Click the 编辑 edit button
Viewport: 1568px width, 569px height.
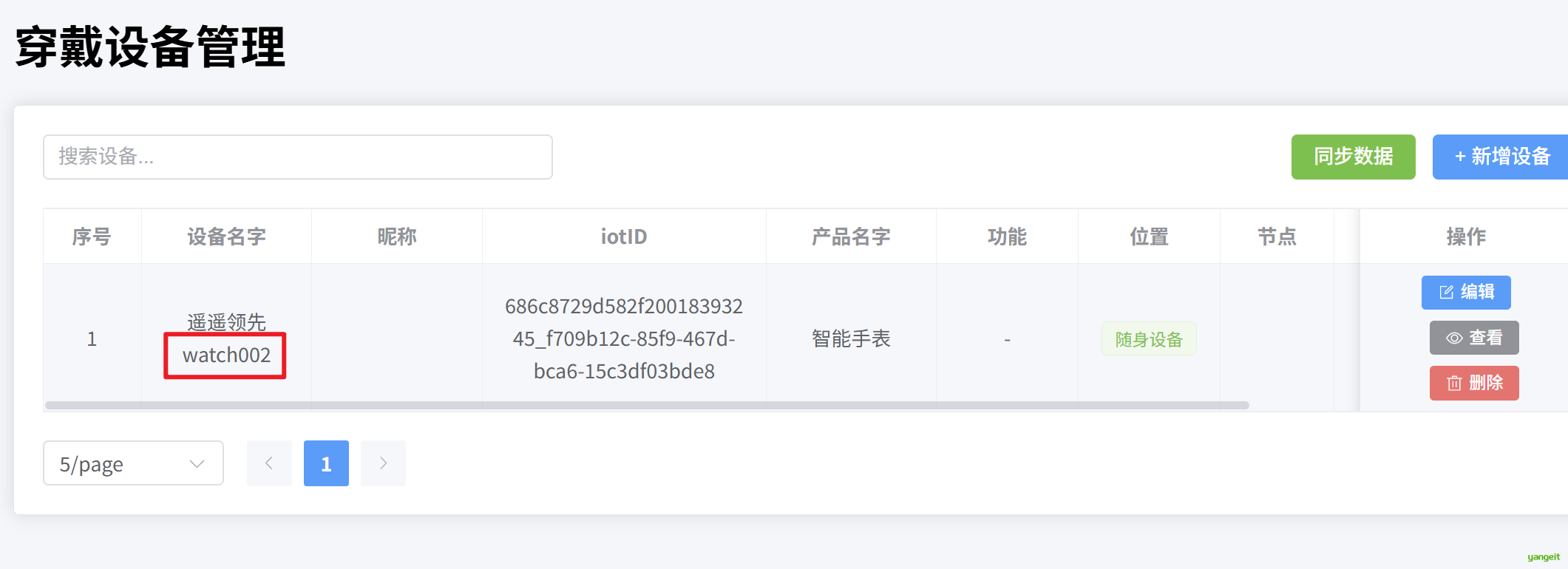pos(1466,293)
